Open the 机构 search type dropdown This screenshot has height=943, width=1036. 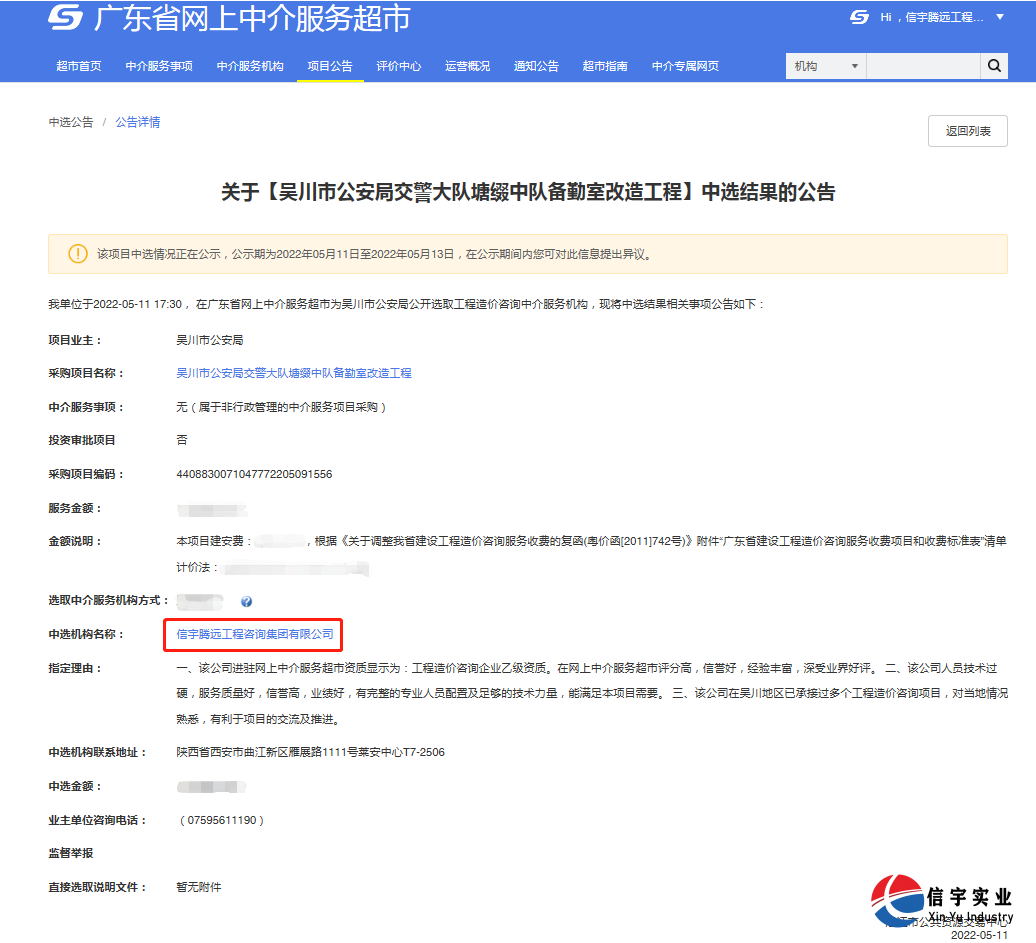tap(824, 65)
